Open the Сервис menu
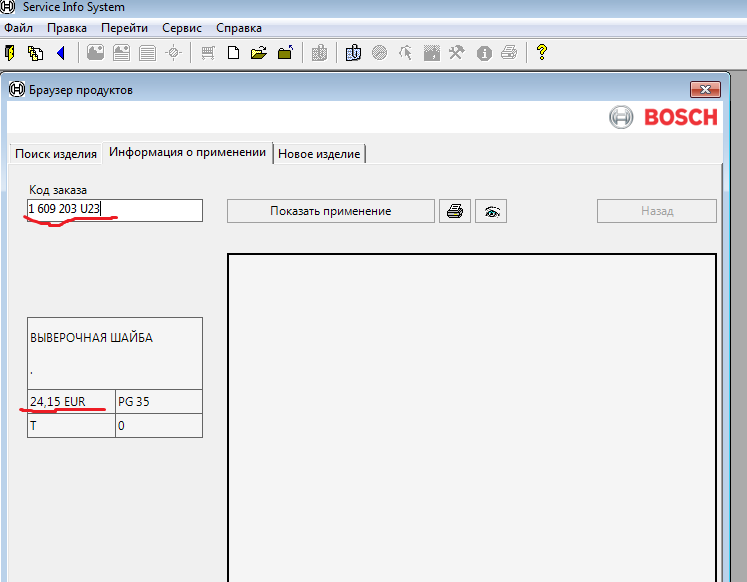 click(x=182, y=28)
